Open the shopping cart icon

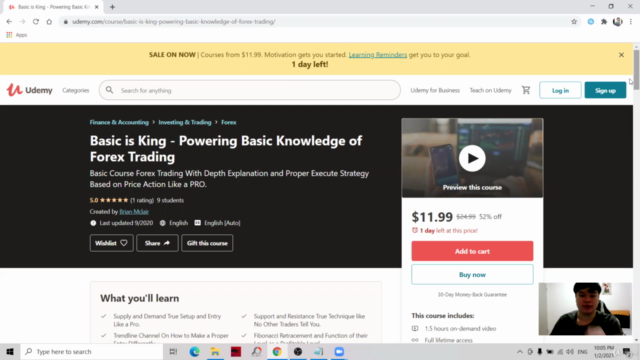tap(526, 90)
